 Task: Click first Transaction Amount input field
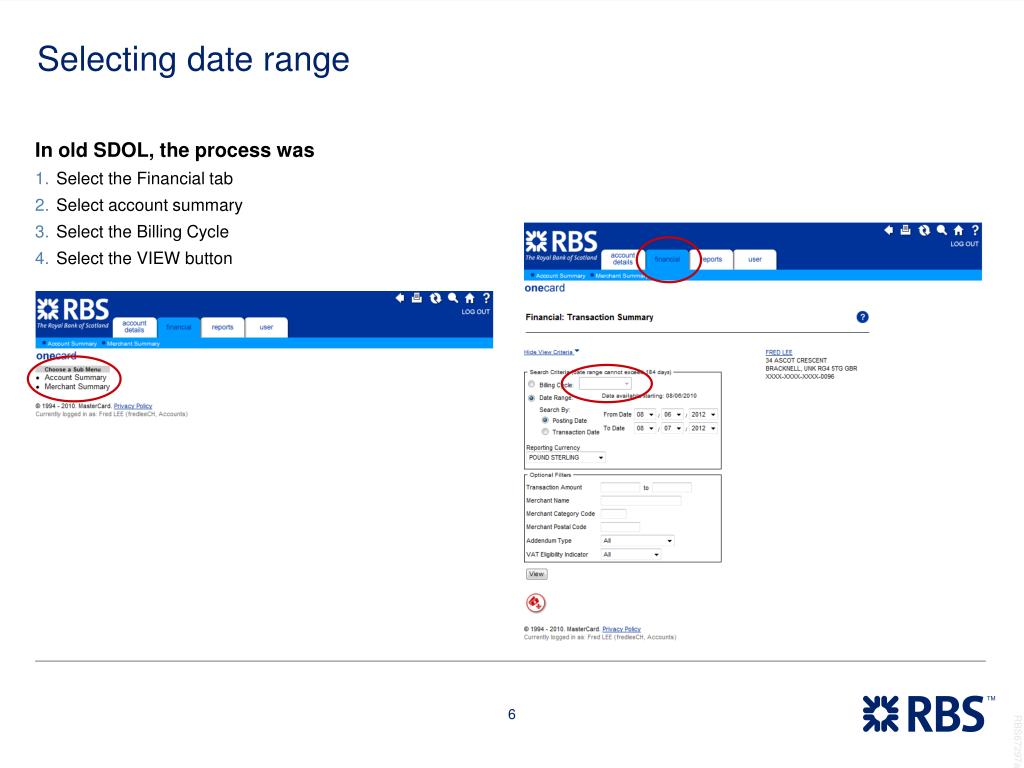(620, 487)
